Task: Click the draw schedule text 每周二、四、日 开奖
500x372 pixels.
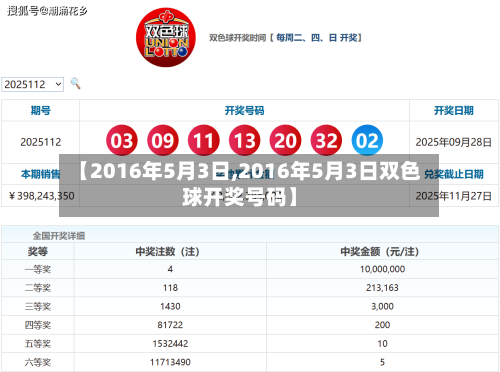Action: 317,38
